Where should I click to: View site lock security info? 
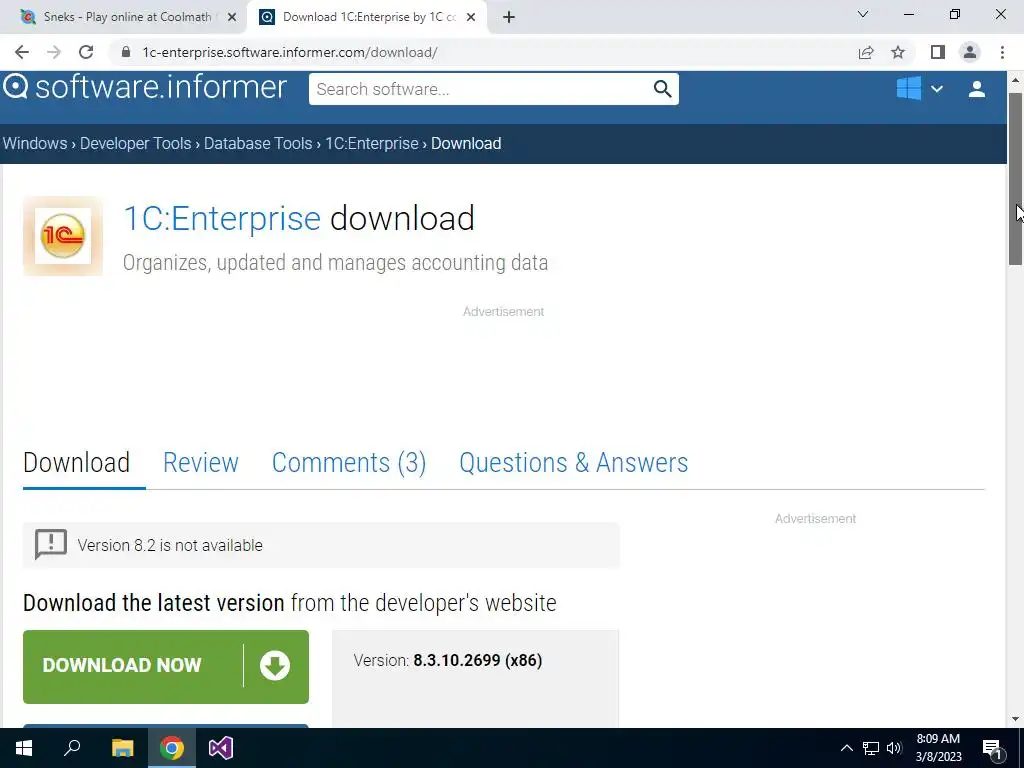(126, 52)
